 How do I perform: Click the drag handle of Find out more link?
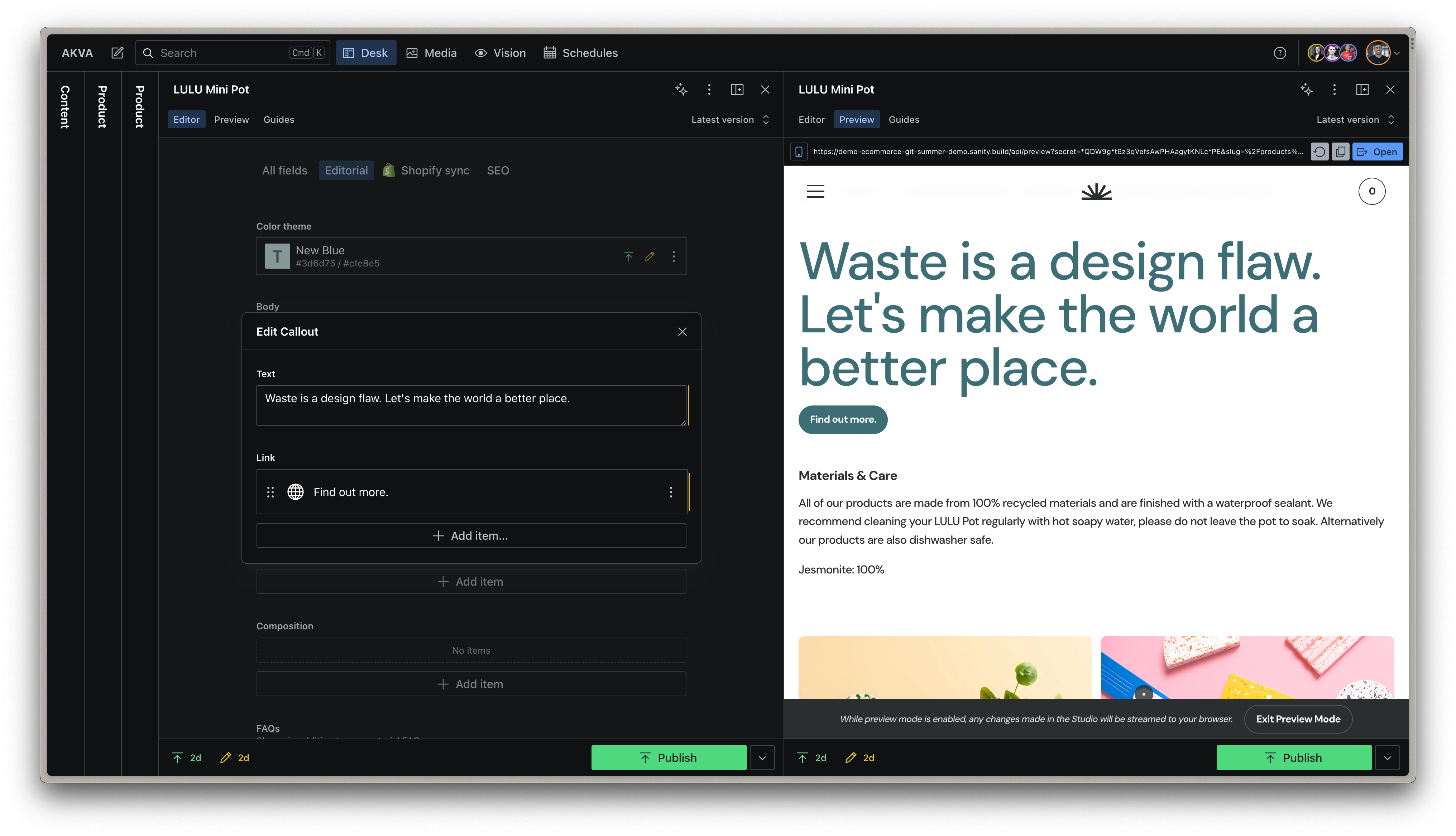270,492
